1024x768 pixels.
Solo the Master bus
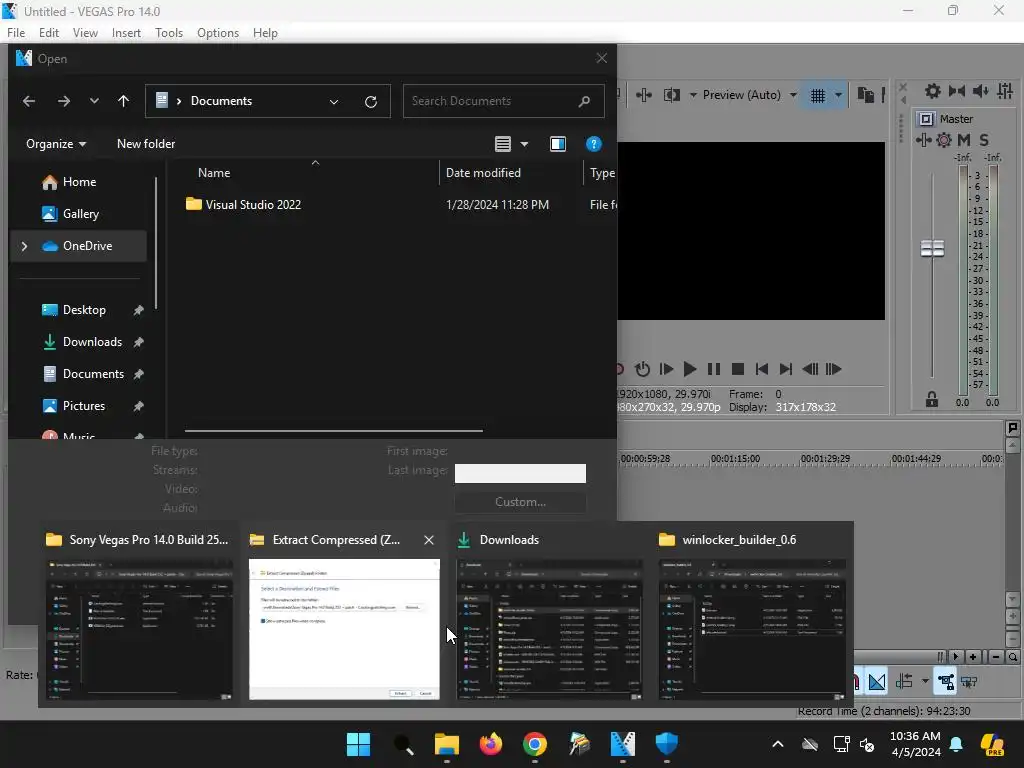click(984, 140)
